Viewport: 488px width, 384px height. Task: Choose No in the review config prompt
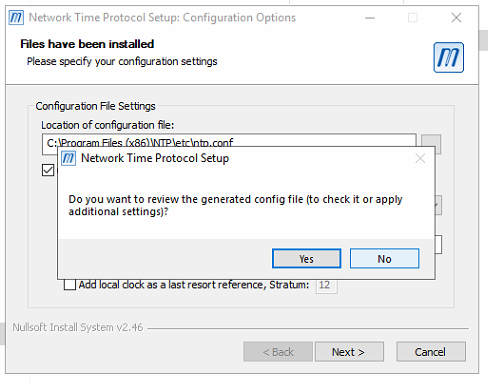point(384,258)
